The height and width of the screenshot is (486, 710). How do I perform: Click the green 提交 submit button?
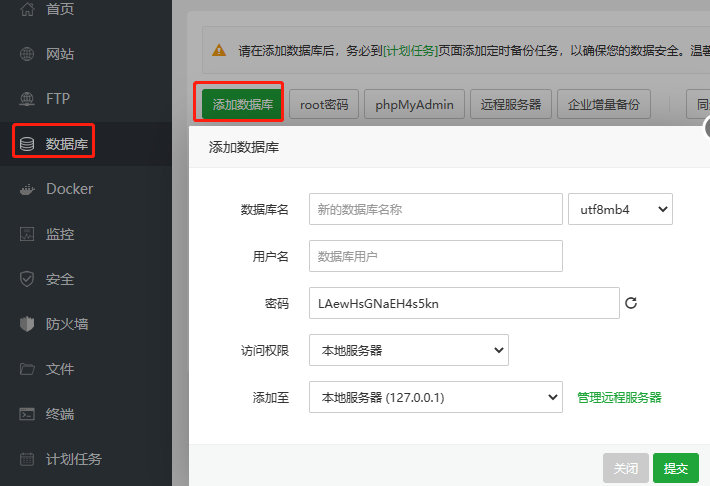(x=675, y=468)
